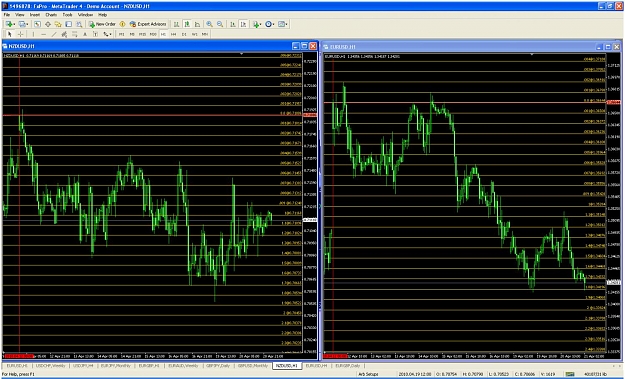The height and width of the screenshot is (379, 625).
Task: Switch to EURAUD,Weekly chart tab
Action: click(x=183, y=365)
